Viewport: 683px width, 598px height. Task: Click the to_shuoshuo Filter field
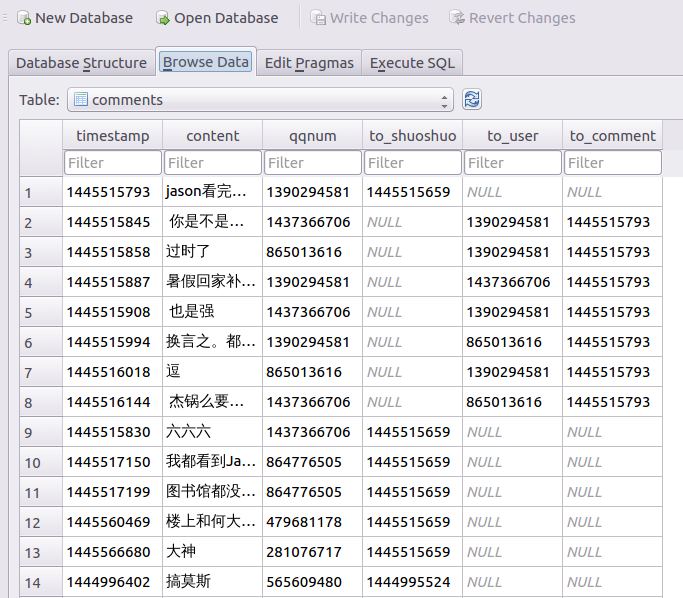412,162
